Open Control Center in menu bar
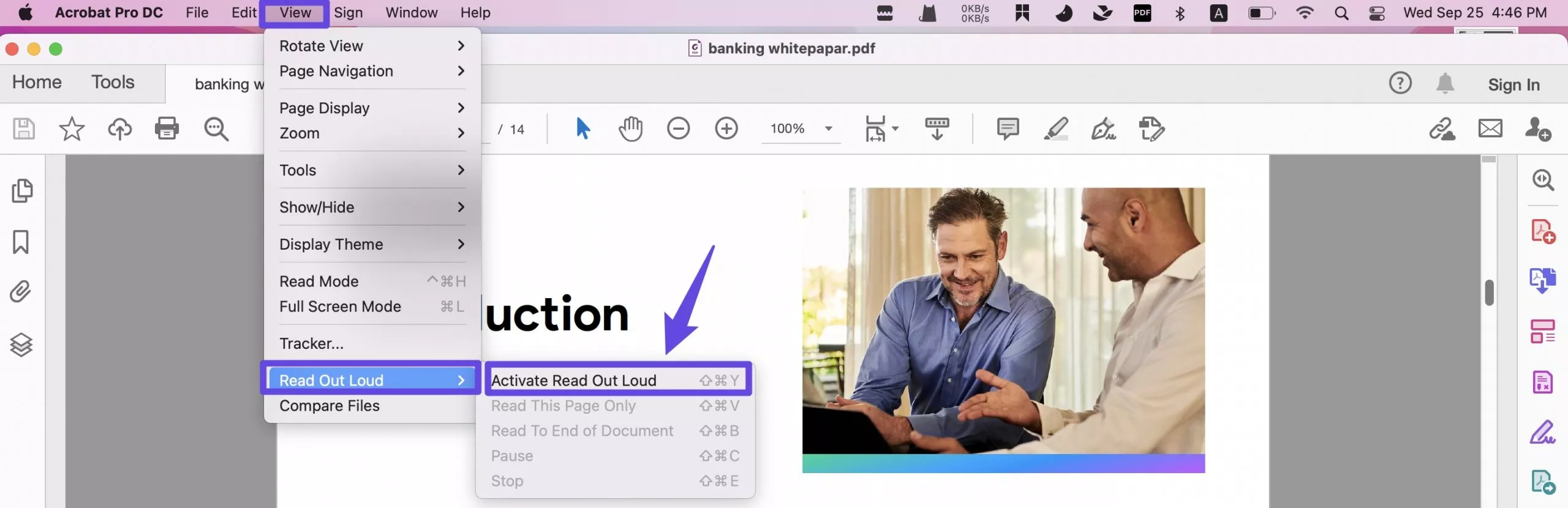 click(x=1377, y=13)
